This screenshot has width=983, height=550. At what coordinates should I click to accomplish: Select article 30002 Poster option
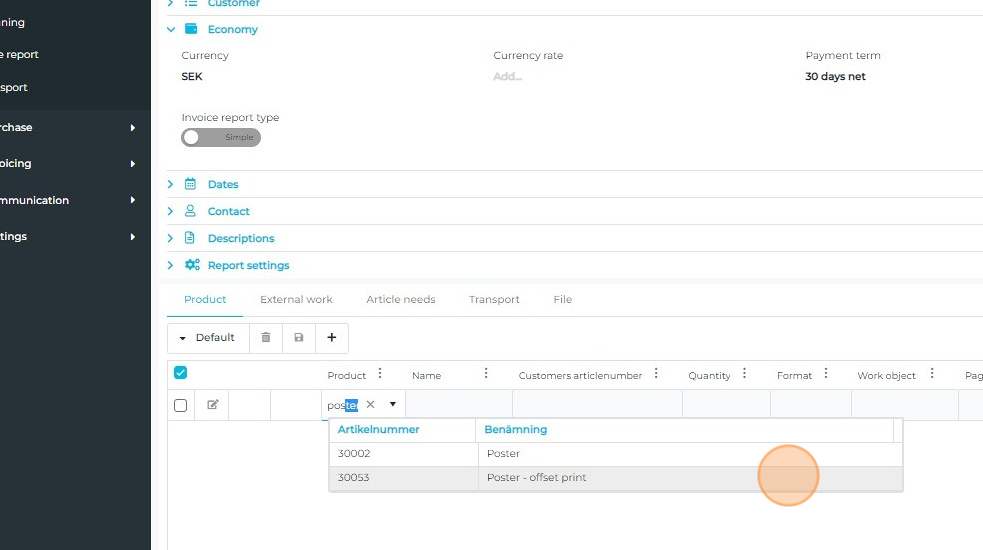(503, 454)
